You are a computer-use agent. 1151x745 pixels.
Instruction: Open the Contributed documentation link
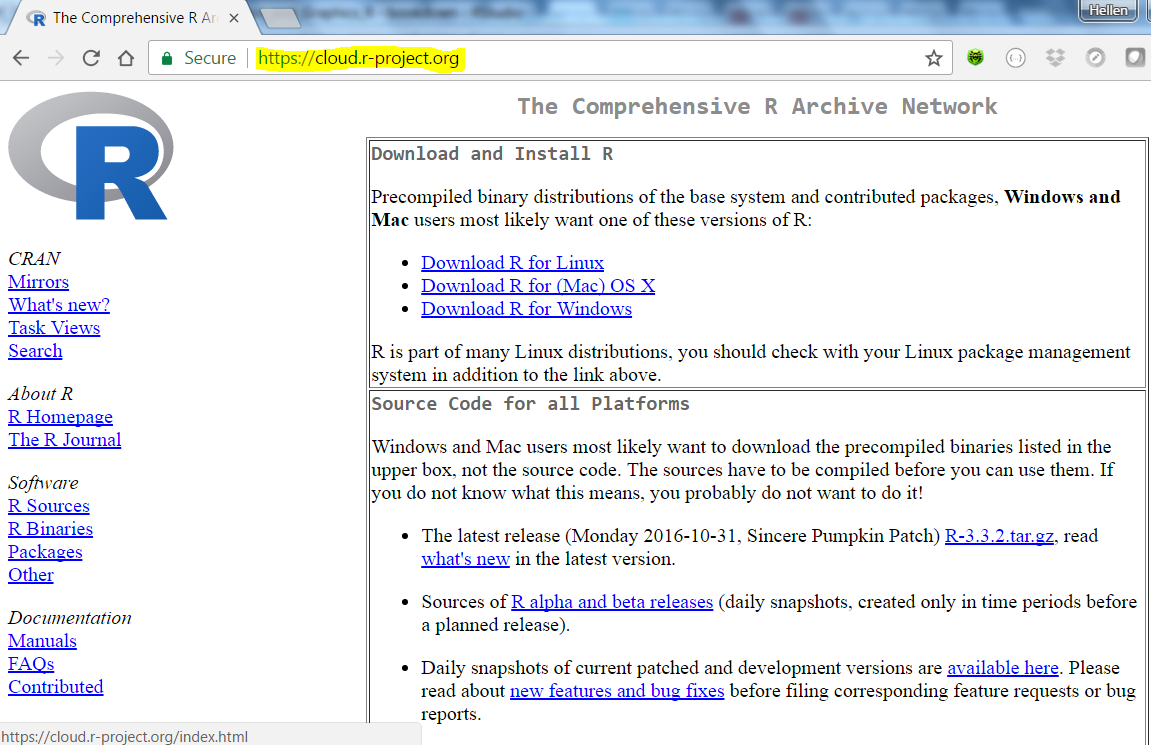(56, 686)
